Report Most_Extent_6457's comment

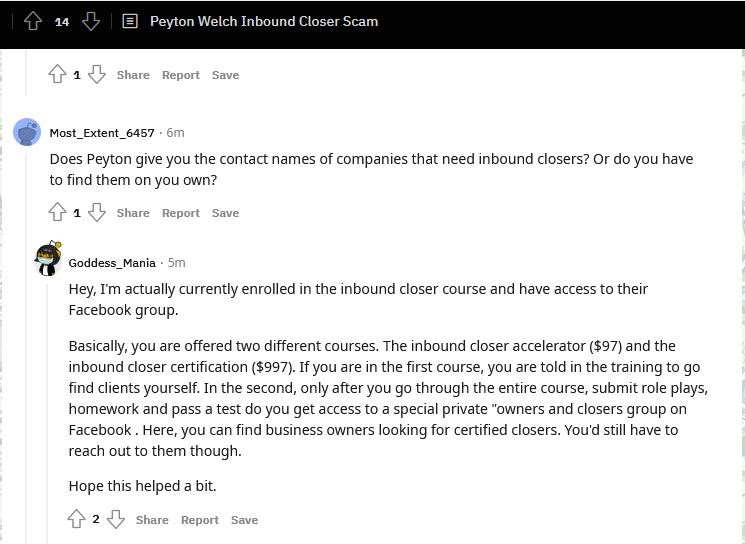[181, 213]
